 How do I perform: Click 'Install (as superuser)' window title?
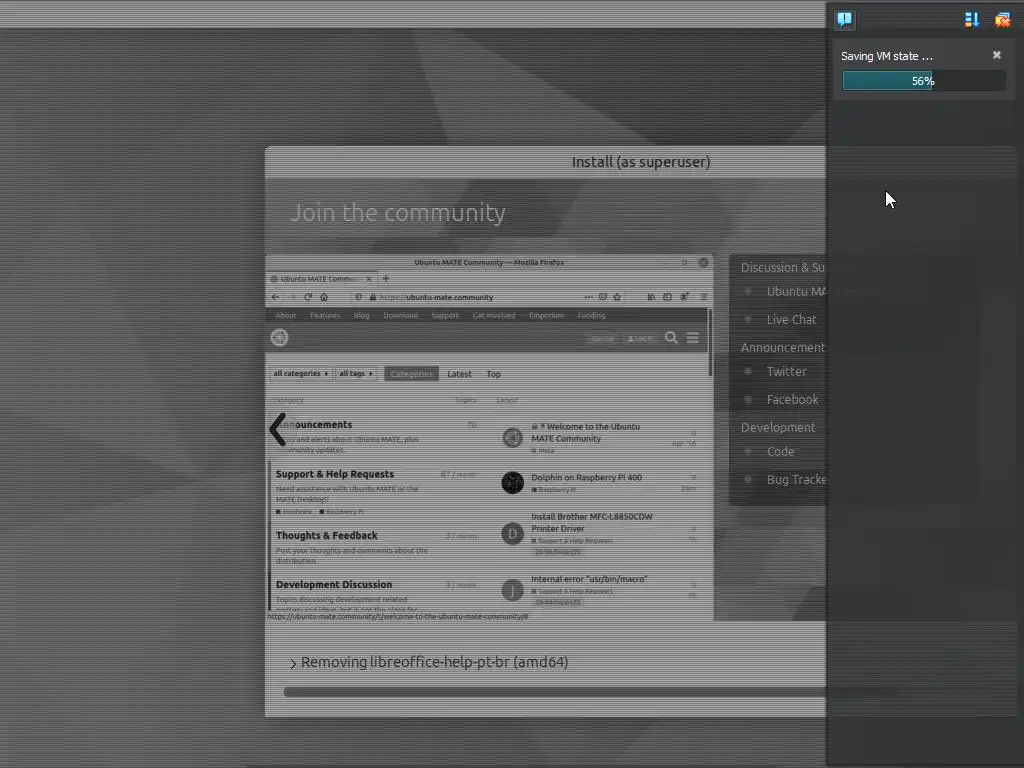click(x=641, y=162)
